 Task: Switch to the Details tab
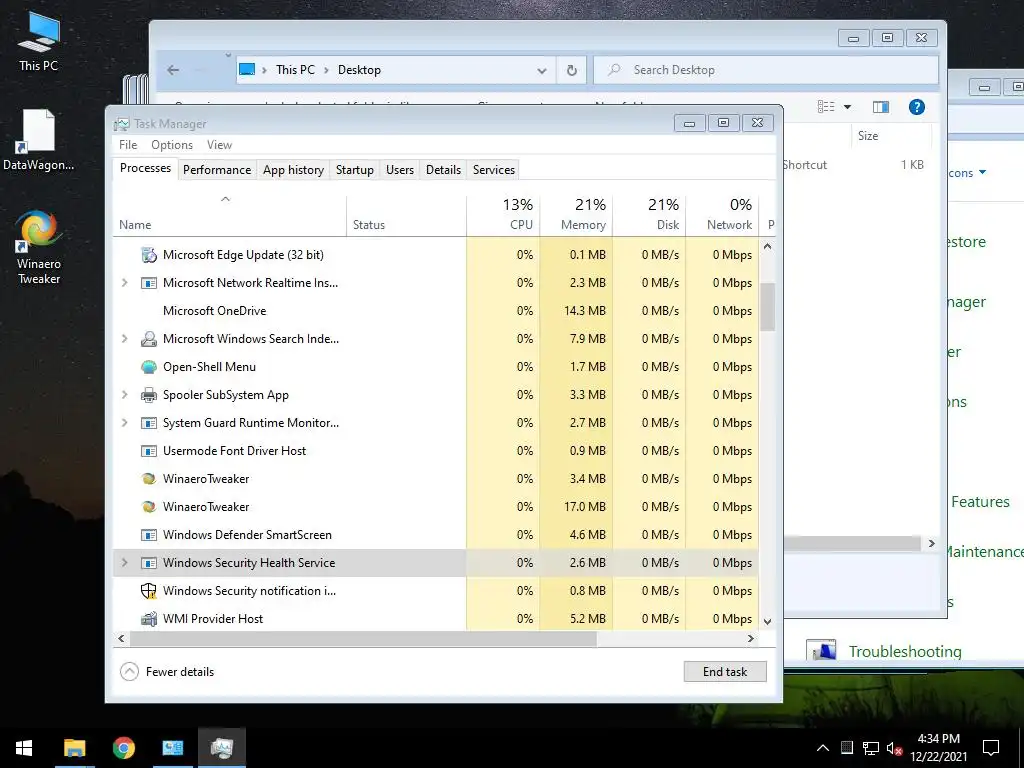443,170
